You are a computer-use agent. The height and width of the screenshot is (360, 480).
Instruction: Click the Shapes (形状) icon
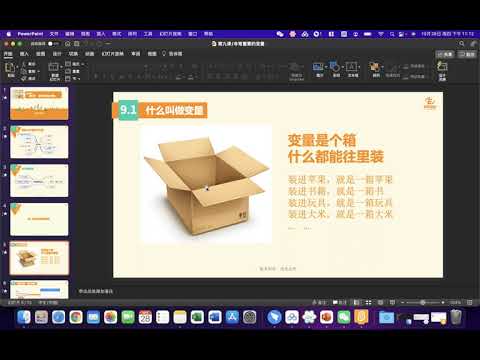click(335, 67)
